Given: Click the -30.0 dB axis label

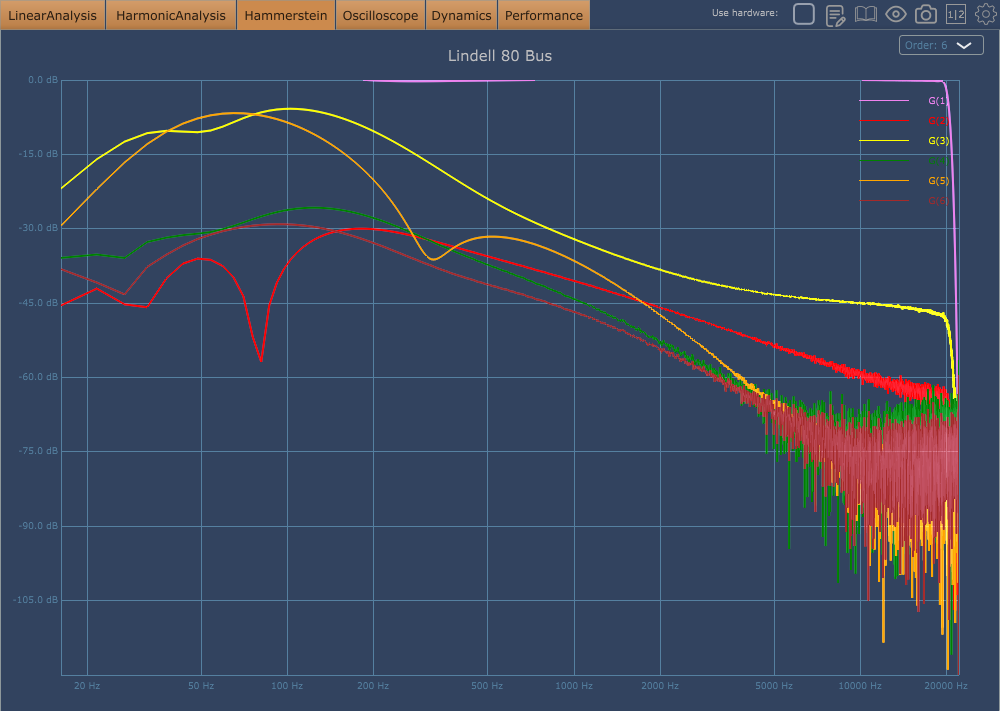Looking at the screenshot, I should tap(39, 228).
